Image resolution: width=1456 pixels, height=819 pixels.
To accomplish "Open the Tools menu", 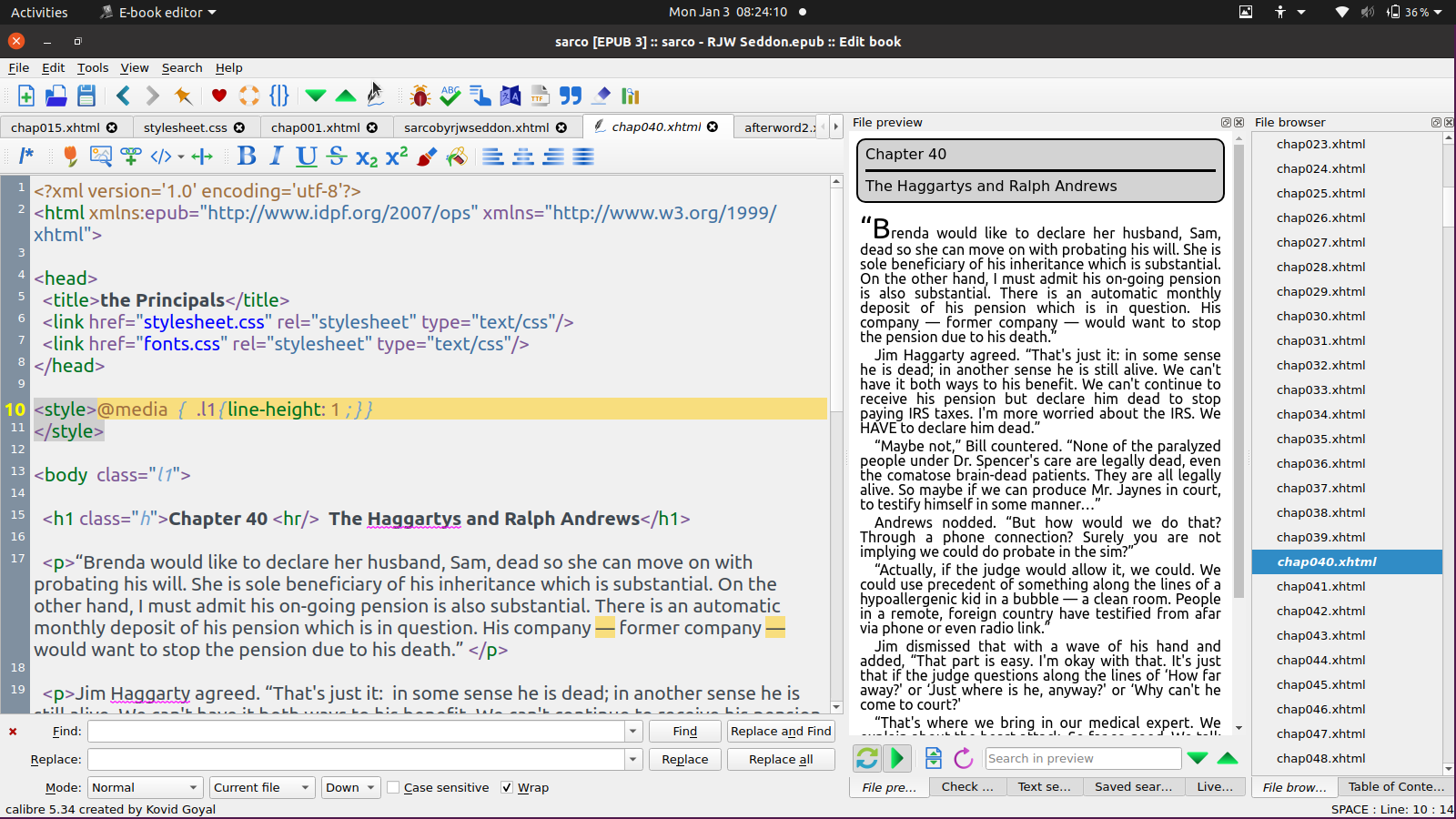I will click(x=92, y=68).
